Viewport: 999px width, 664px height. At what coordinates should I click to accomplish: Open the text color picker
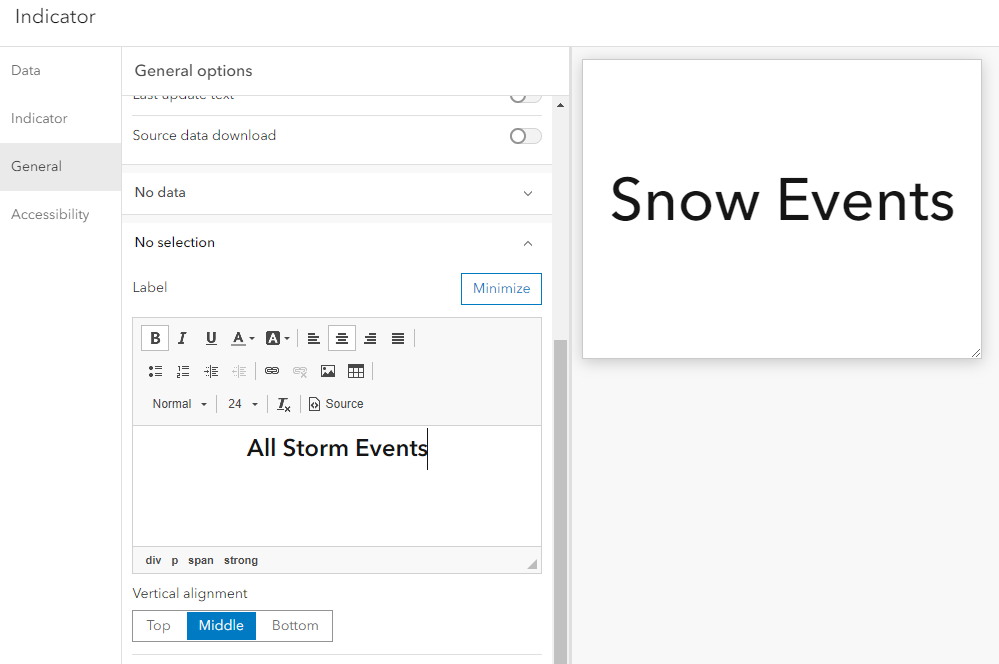[240, 338]
